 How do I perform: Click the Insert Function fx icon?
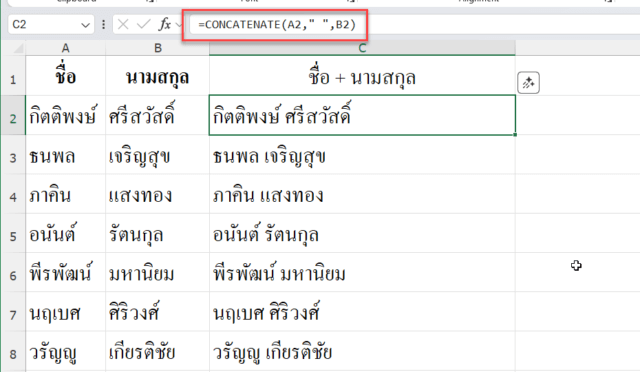point(164,25)
